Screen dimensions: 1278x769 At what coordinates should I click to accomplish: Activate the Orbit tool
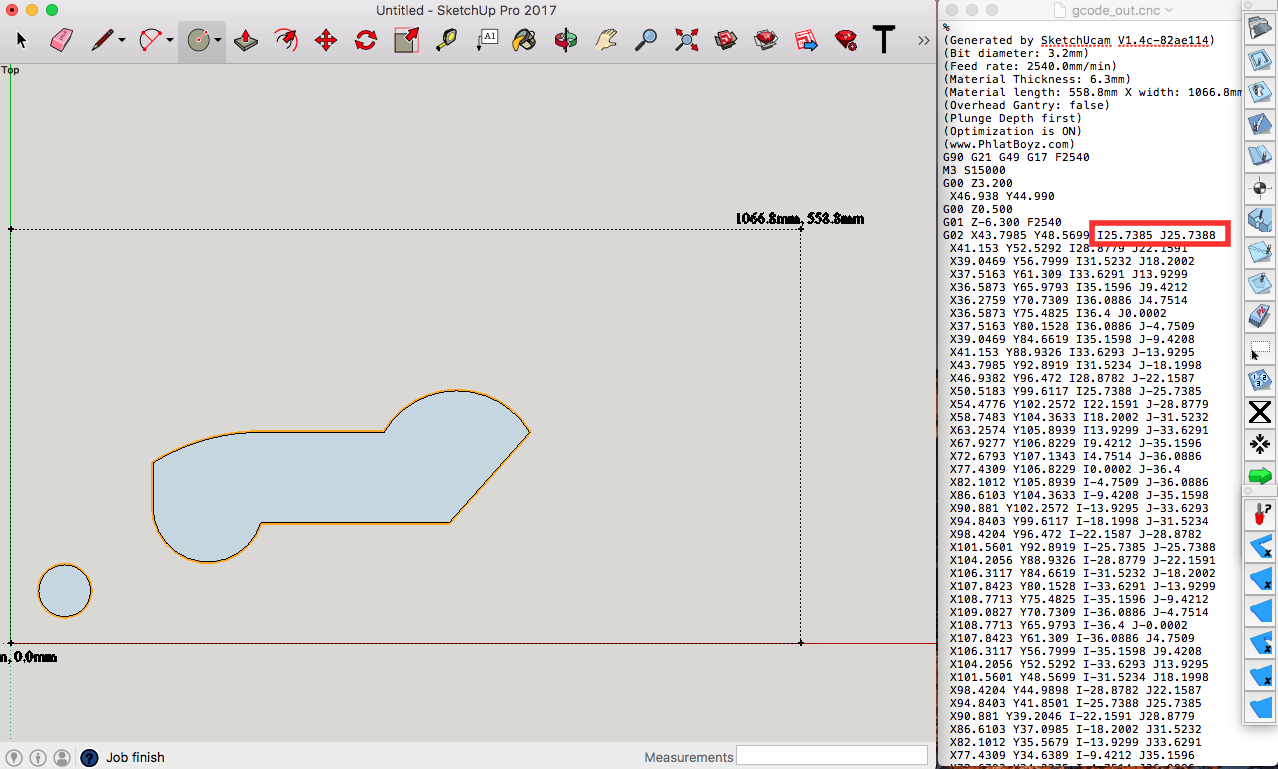[x=566, y=41]
